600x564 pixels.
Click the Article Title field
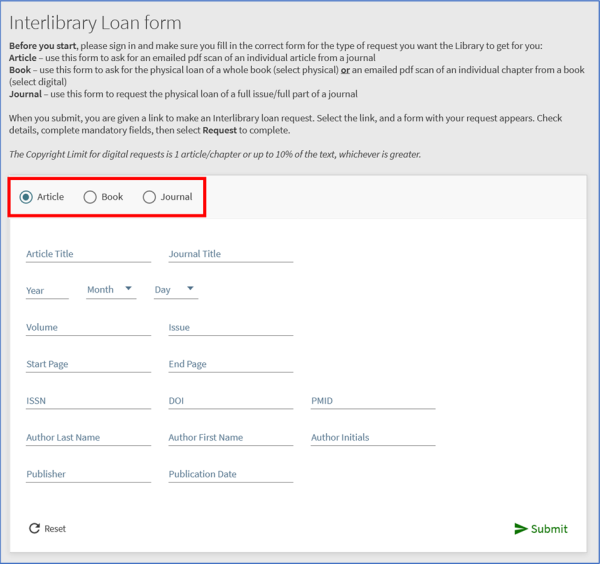coord(88,254)
